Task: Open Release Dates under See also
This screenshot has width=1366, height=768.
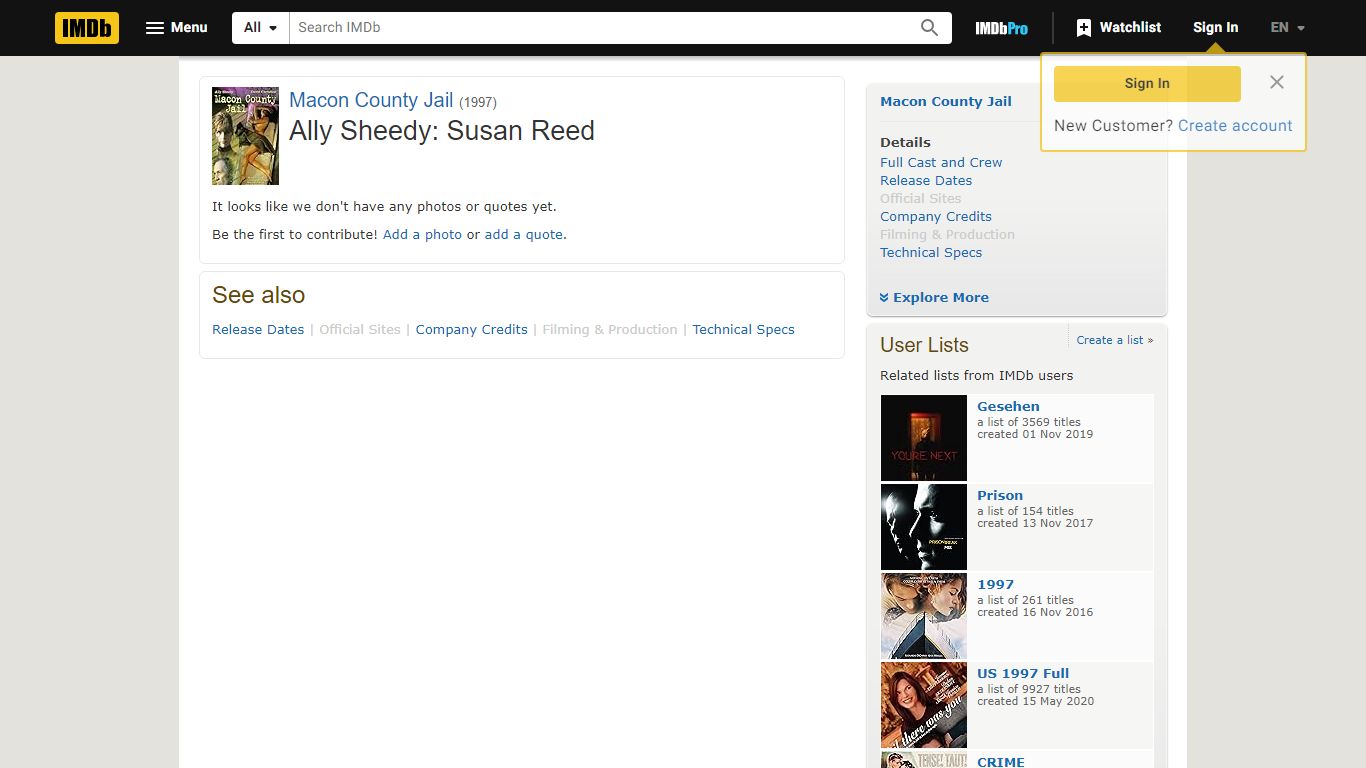Action: coord(258,330)
